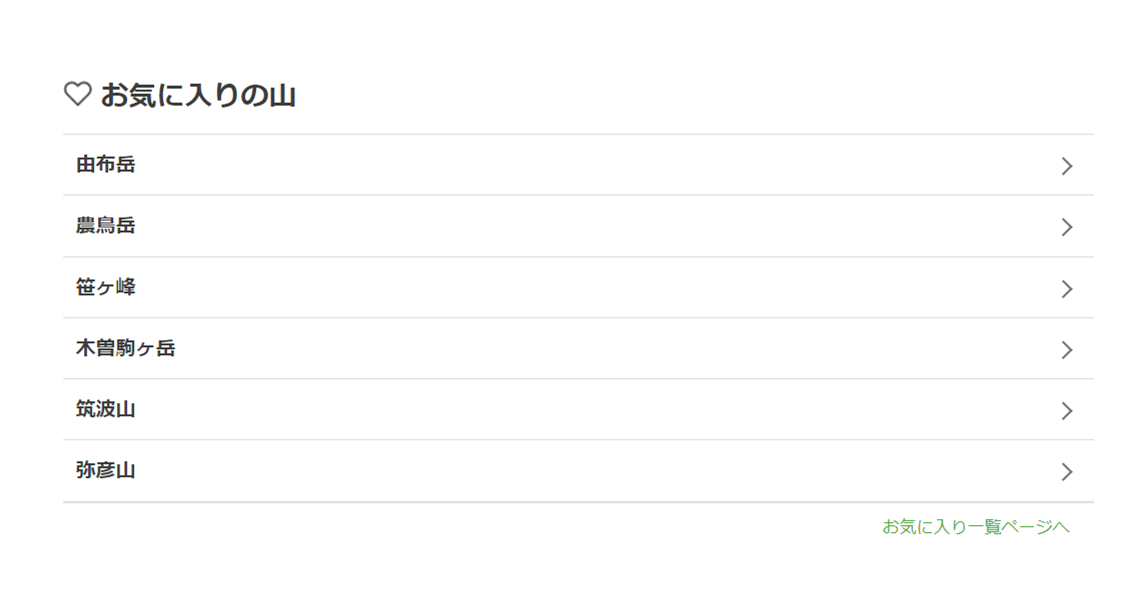This screenshot has width=1126, height=612.
Task: Click the empty middle area of 由布岳 row
Action: (578, 166)
